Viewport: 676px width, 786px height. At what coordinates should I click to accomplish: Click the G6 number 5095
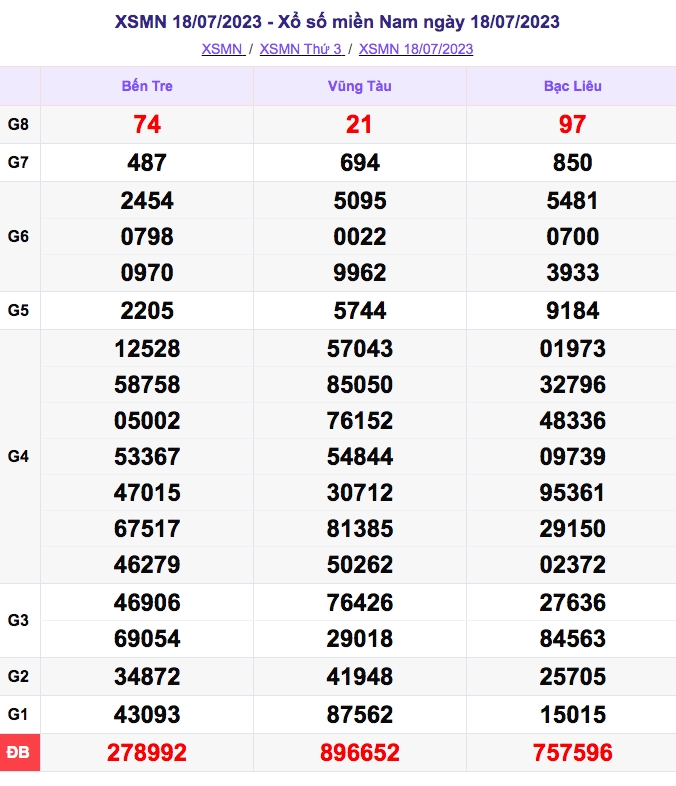tap(360, 201)
